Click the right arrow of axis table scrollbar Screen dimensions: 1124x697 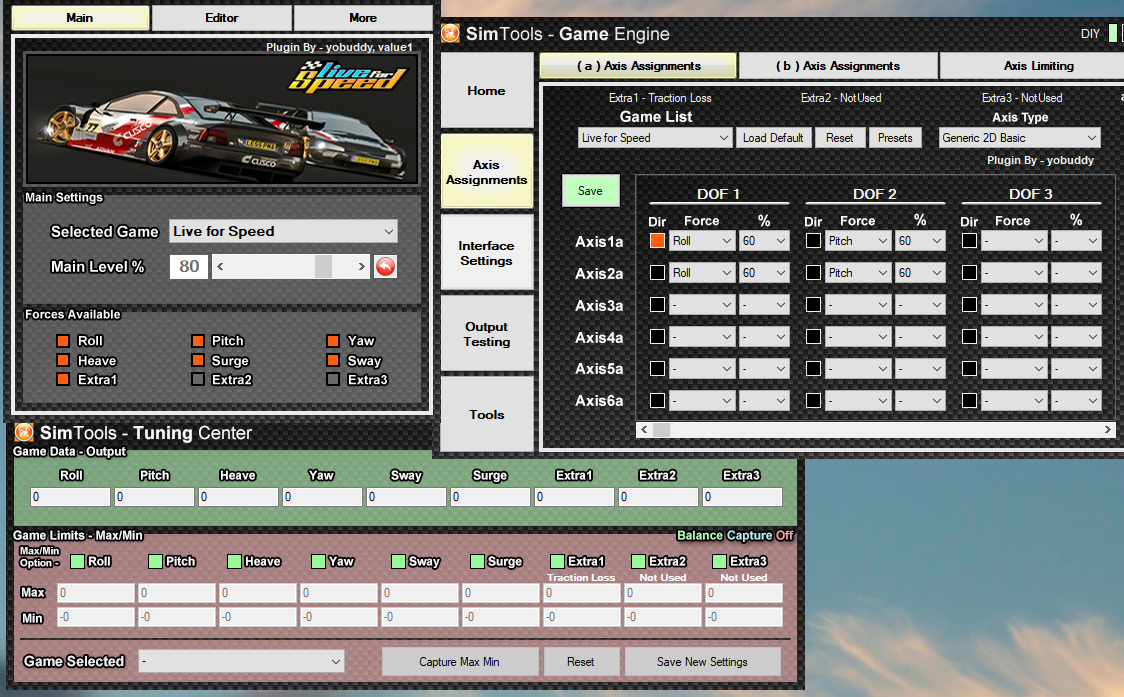(1108, 430)
